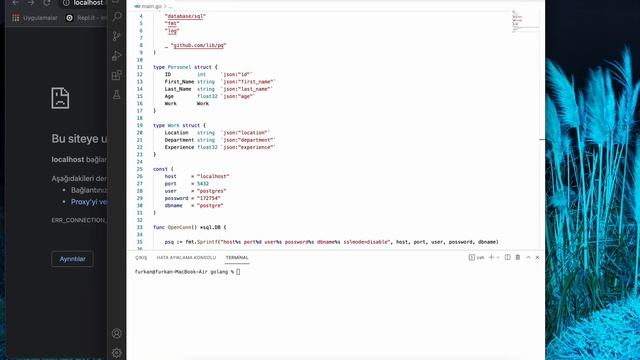
Task: Click the new terminal plus icon
Action: 491,257
